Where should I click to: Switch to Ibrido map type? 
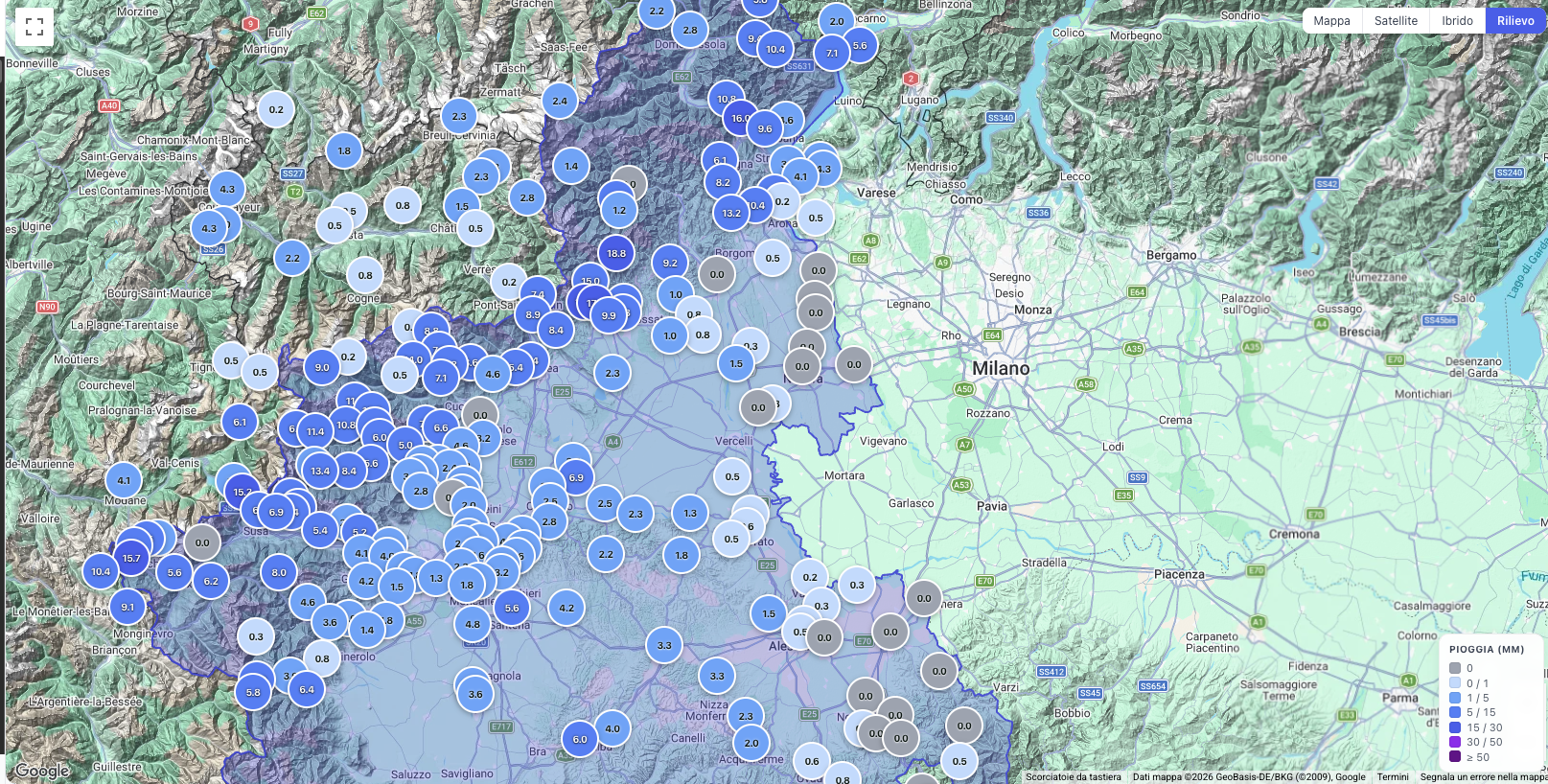(x=1457, y=21)
